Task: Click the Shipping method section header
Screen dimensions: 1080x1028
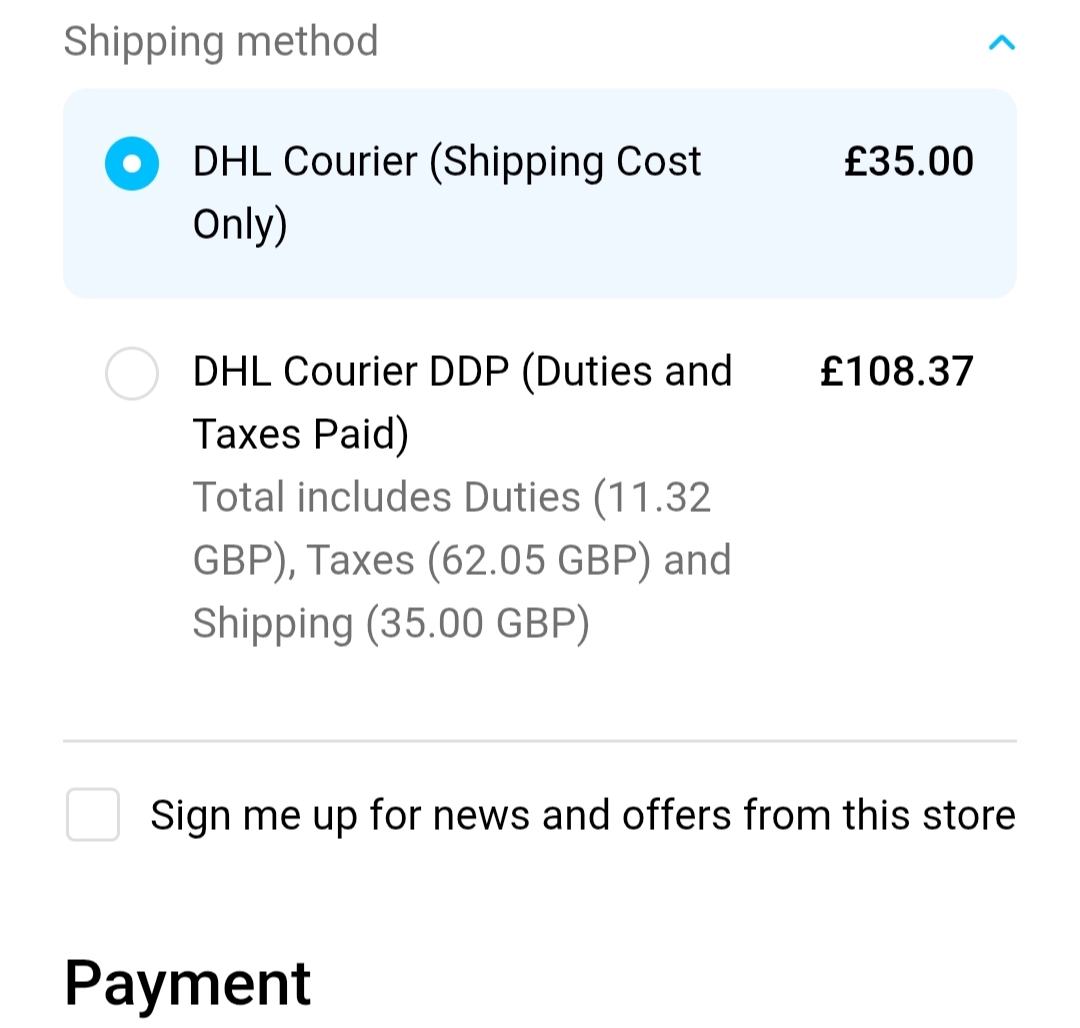Action: point(221,42)
